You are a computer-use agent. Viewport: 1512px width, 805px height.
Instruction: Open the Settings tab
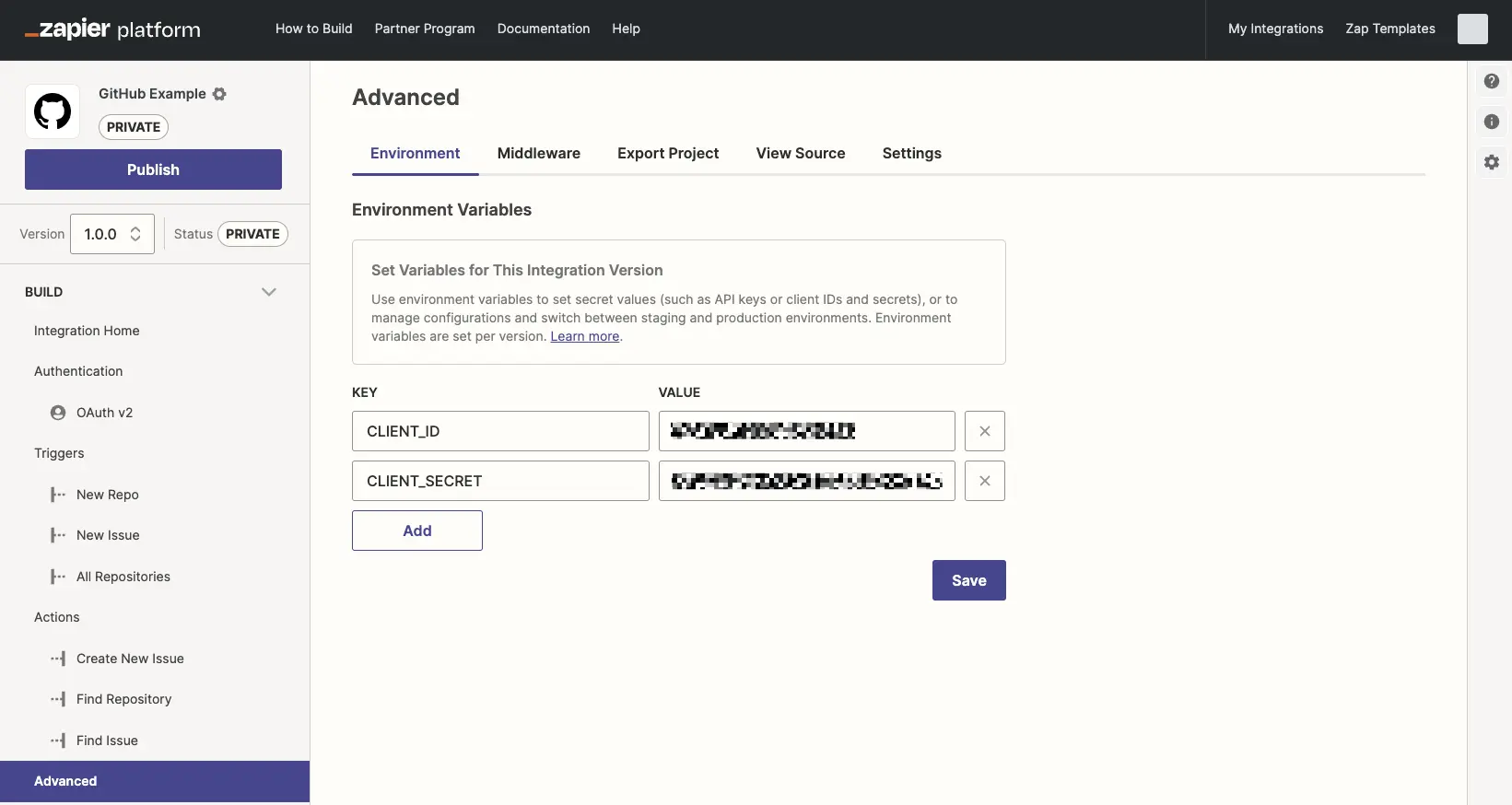[912, 153]
